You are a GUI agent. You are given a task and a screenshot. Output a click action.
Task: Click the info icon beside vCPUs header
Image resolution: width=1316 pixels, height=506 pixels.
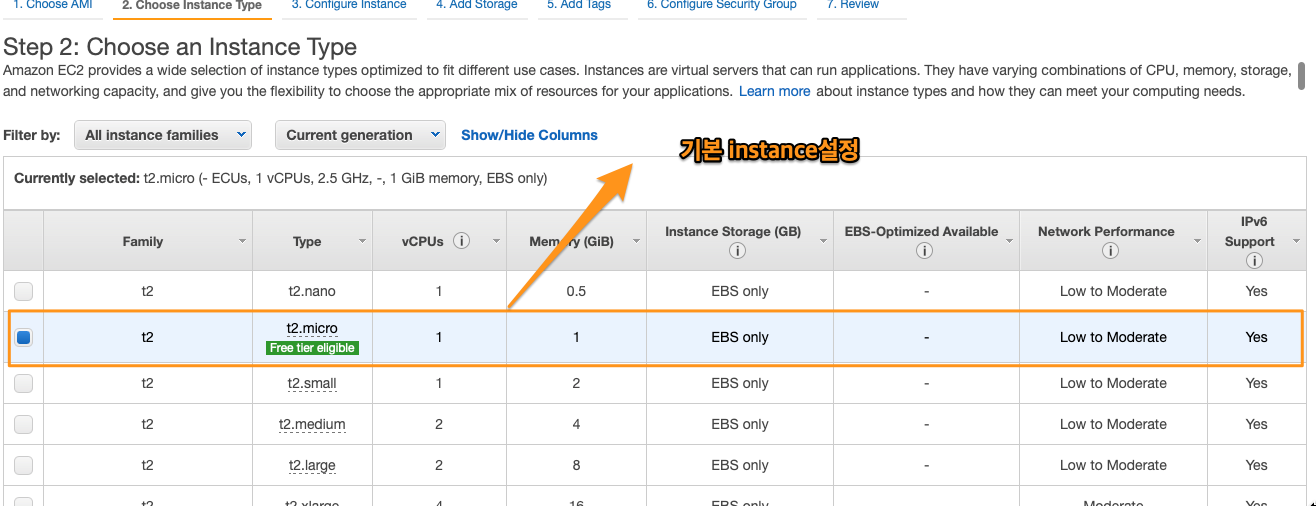[x=461, y=241]
